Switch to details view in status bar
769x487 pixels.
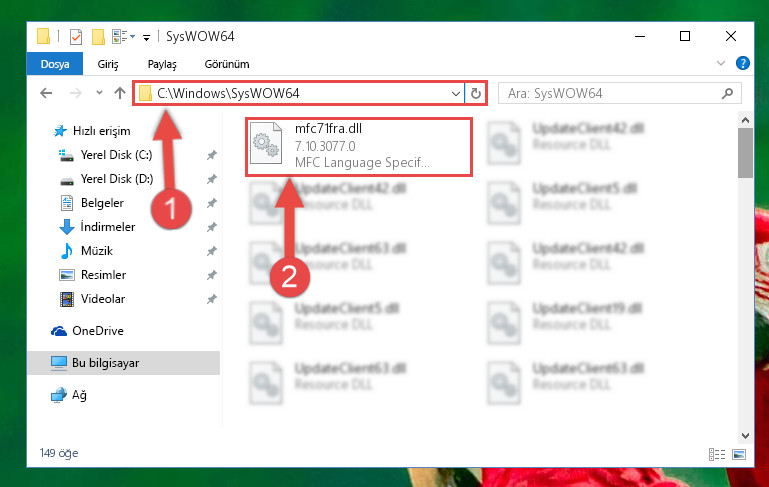[717, 454]
